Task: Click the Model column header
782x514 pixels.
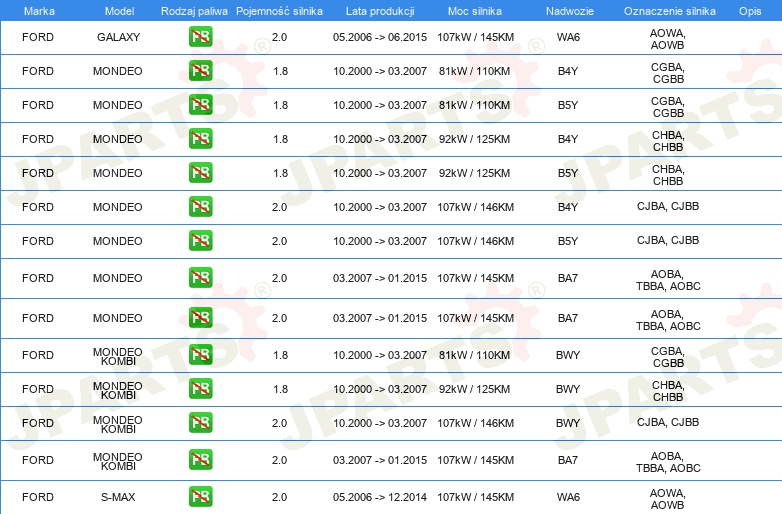Action: (x=119, y=11)
